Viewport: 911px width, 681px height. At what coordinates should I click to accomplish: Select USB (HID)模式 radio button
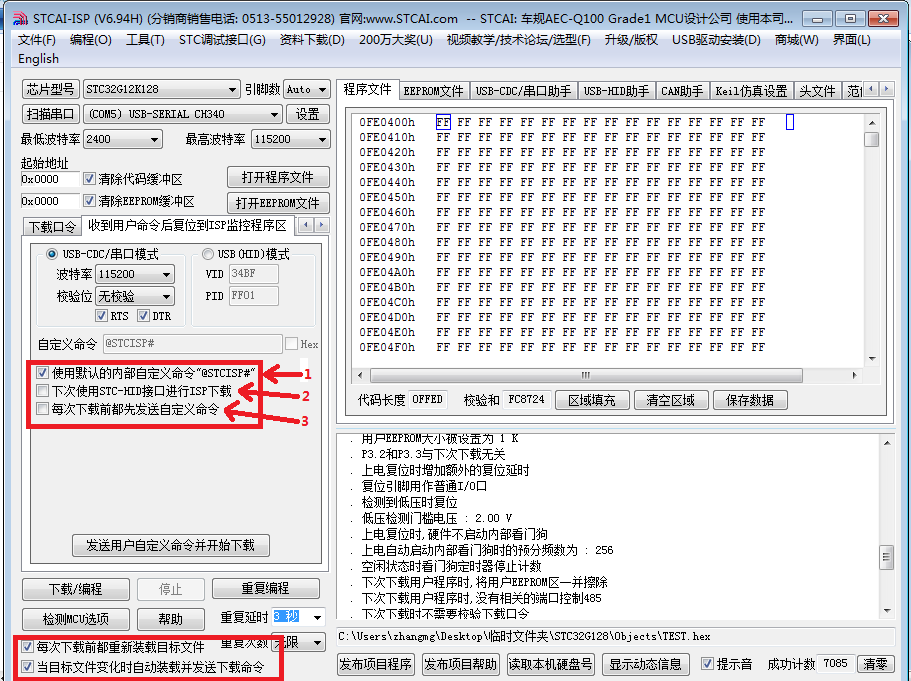click(x=207, y=254)
